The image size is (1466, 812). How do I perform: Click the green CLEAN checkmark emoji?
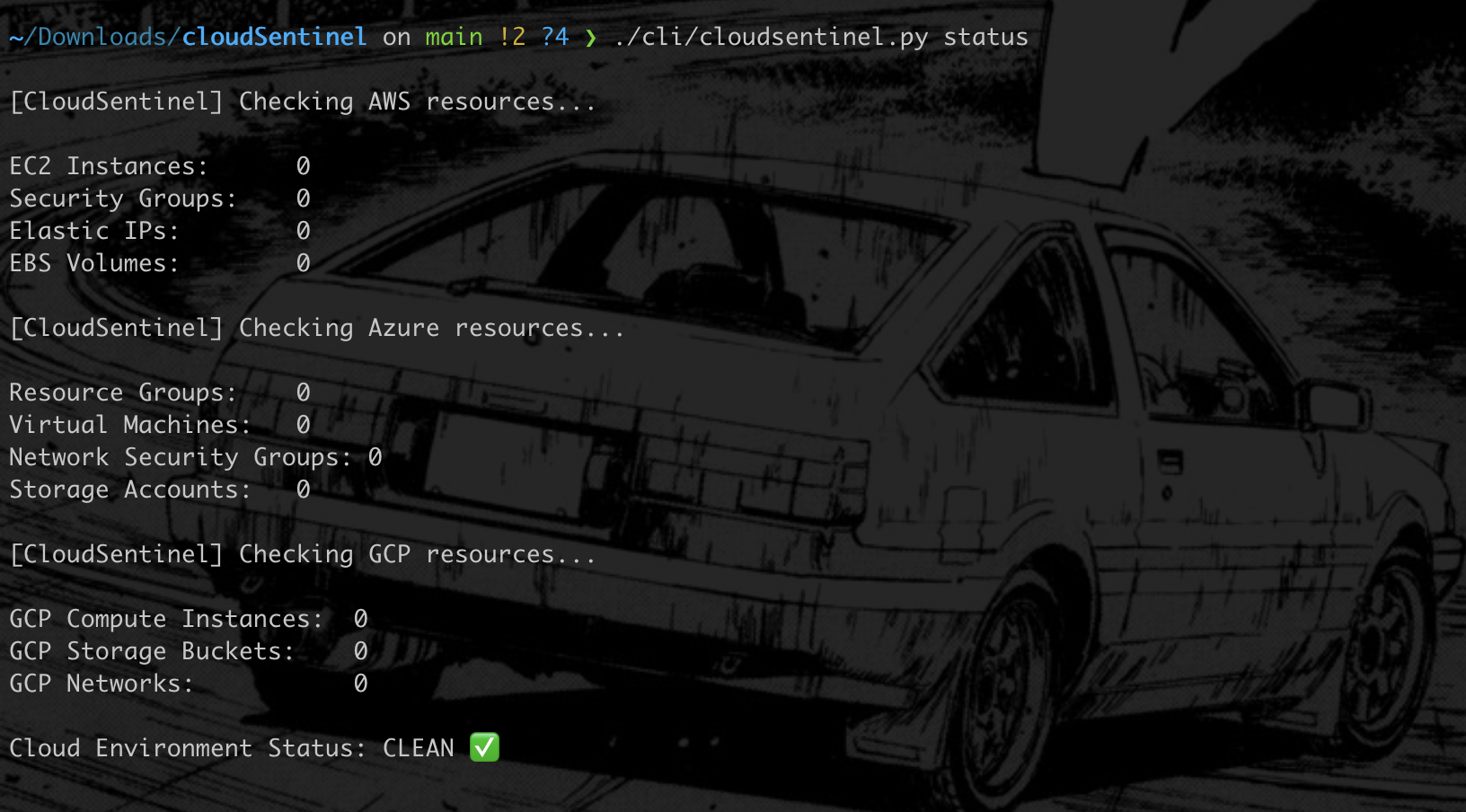point(483,747)
